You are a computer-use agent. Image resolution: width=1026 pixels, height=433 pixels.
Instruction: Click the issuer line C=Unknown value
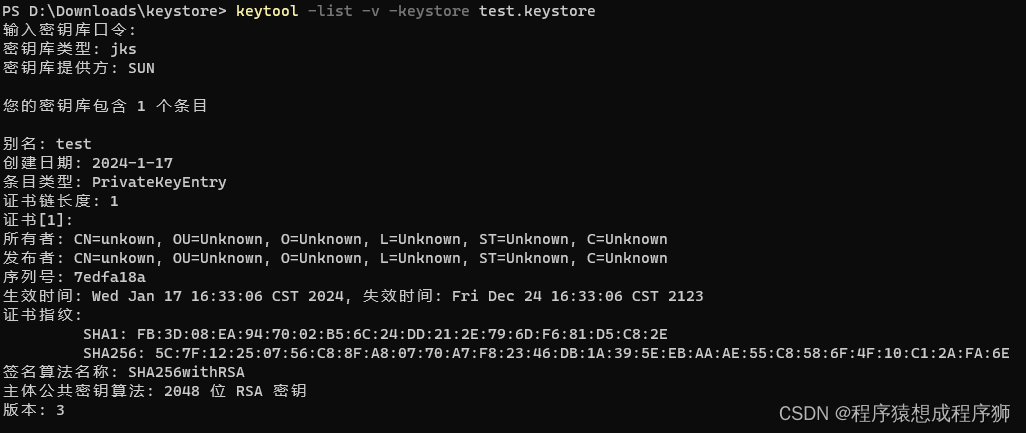click(627, 258)
